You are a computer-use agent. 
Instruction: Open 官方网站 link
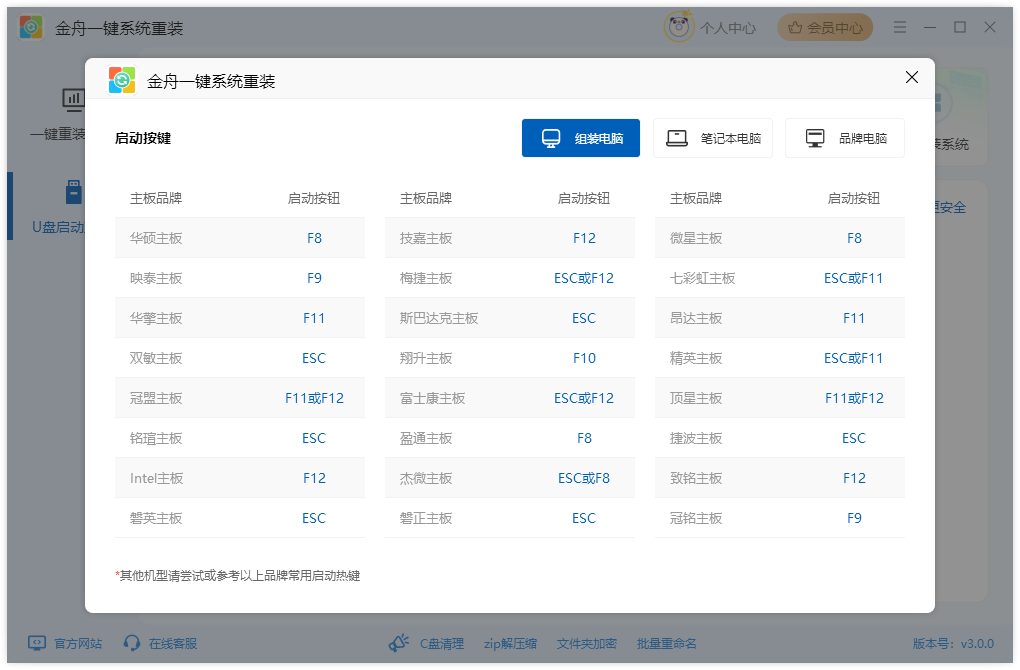[77, 643]
